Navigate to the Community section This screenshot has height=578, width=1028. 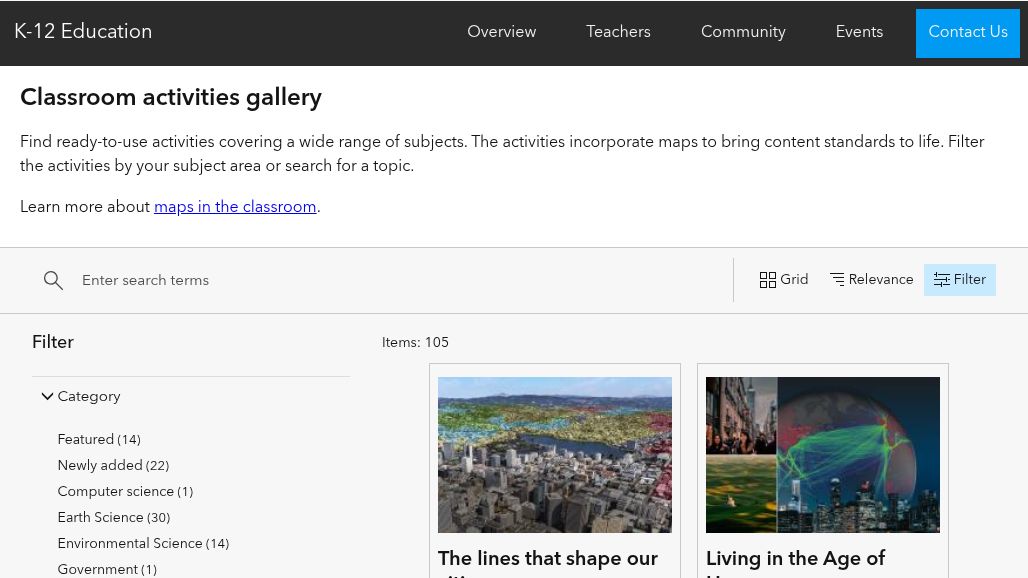[x=743, y=32]
